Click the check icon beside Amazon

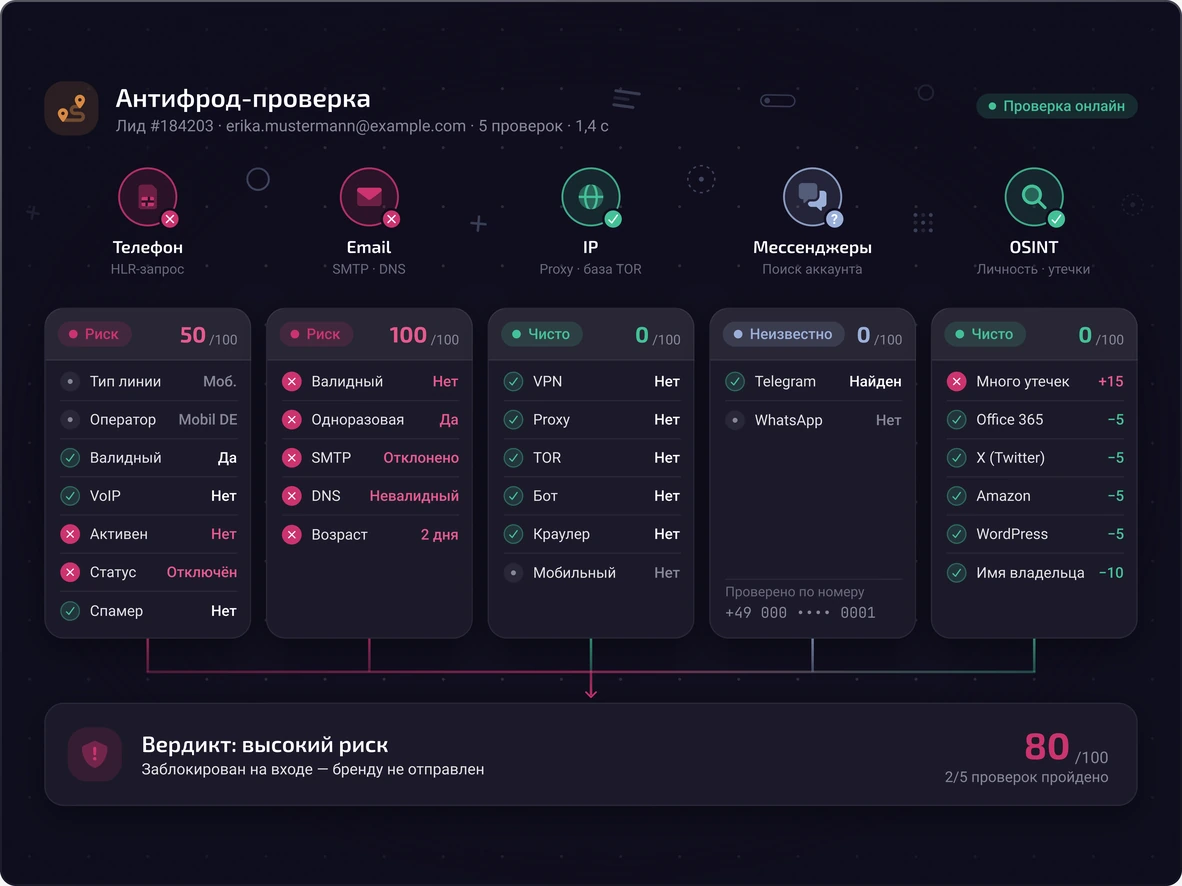tap(957, 495)
